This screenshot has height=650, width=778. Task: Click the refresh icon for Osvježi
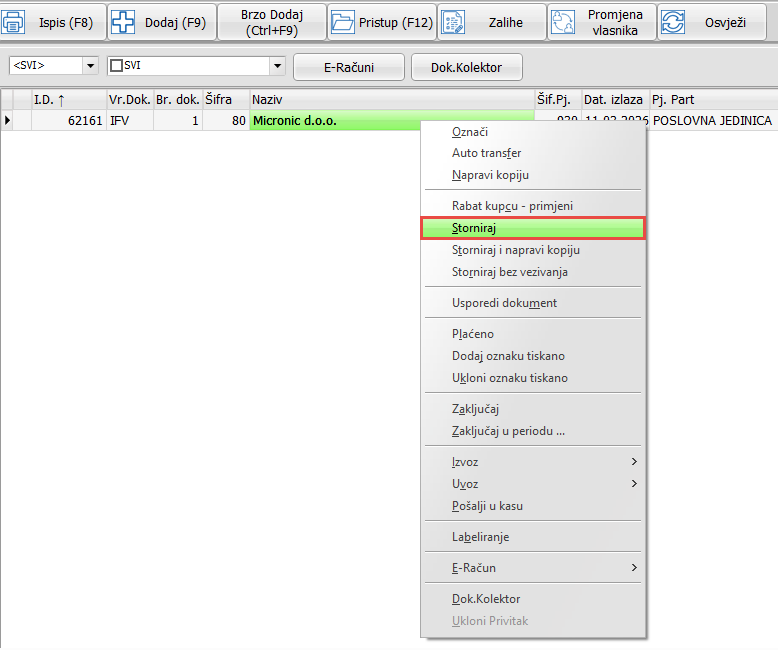(x=673, y=22)
